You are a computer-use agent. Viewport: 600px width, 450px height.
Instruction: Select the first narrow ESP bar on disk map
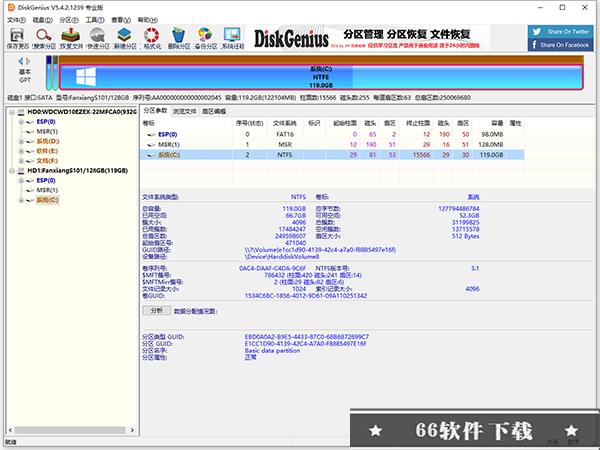point(49,73)
